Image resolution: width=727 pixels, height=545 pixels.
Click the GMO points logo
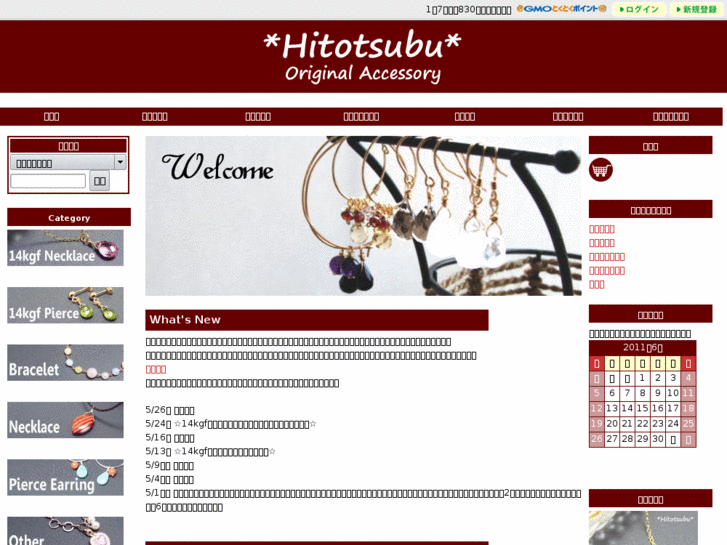pyautogui.click(x=561, y=9)
